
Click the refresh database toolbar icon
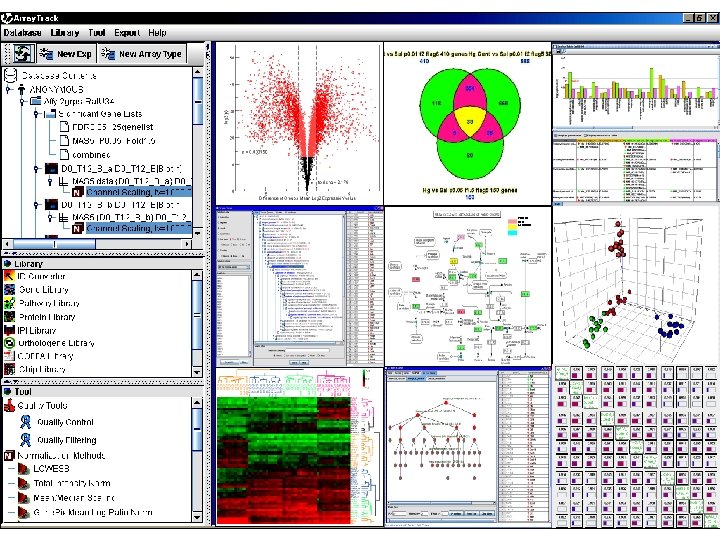click(x=23, y=54)
